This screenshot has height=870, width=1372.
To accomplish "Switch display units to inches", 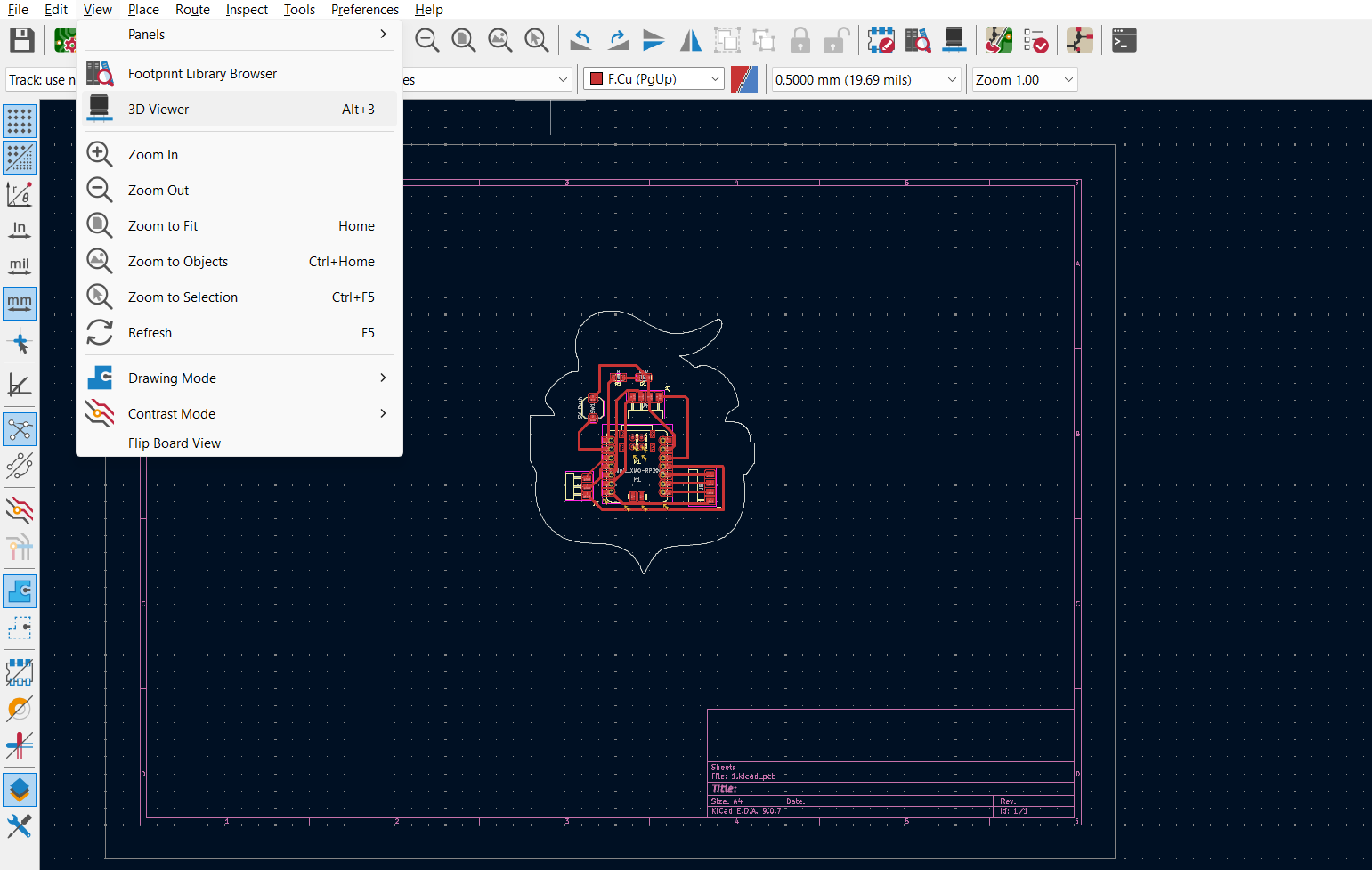I will 20,229.
